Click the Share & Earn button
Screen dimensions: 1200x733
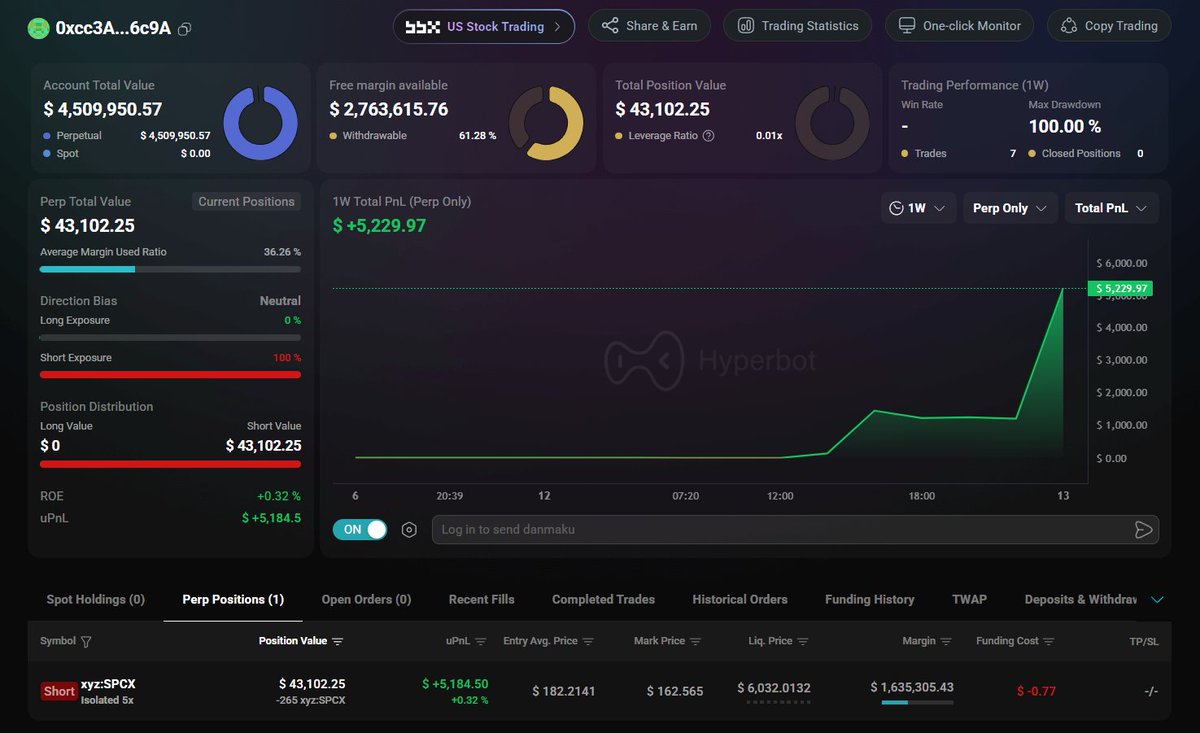click(x=649, y=26)
